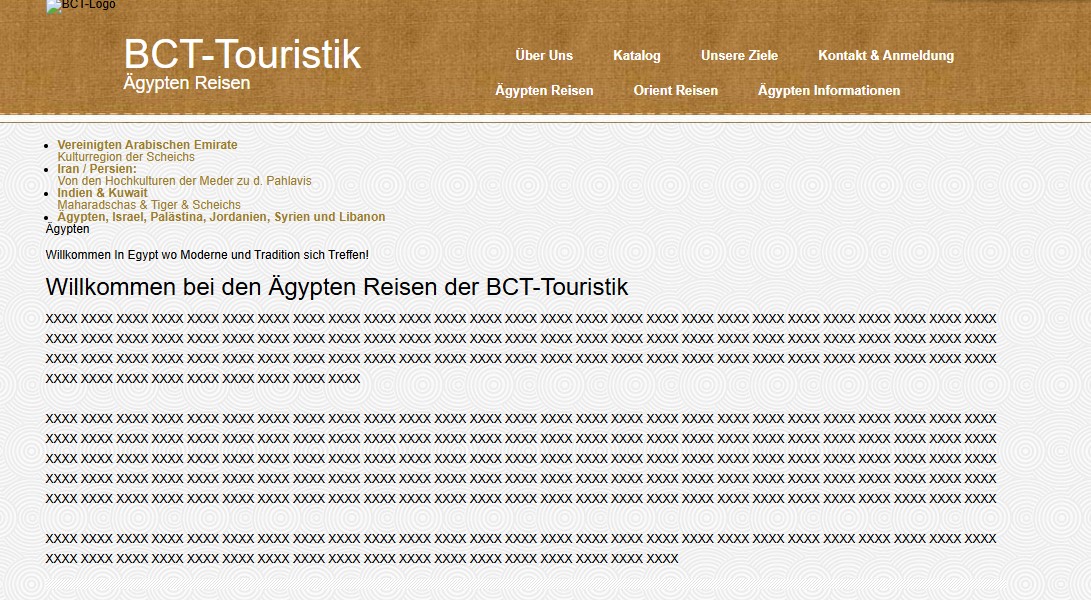Click Von den Hochkulturen der Meder text
1091x600 pixels.
184,181
